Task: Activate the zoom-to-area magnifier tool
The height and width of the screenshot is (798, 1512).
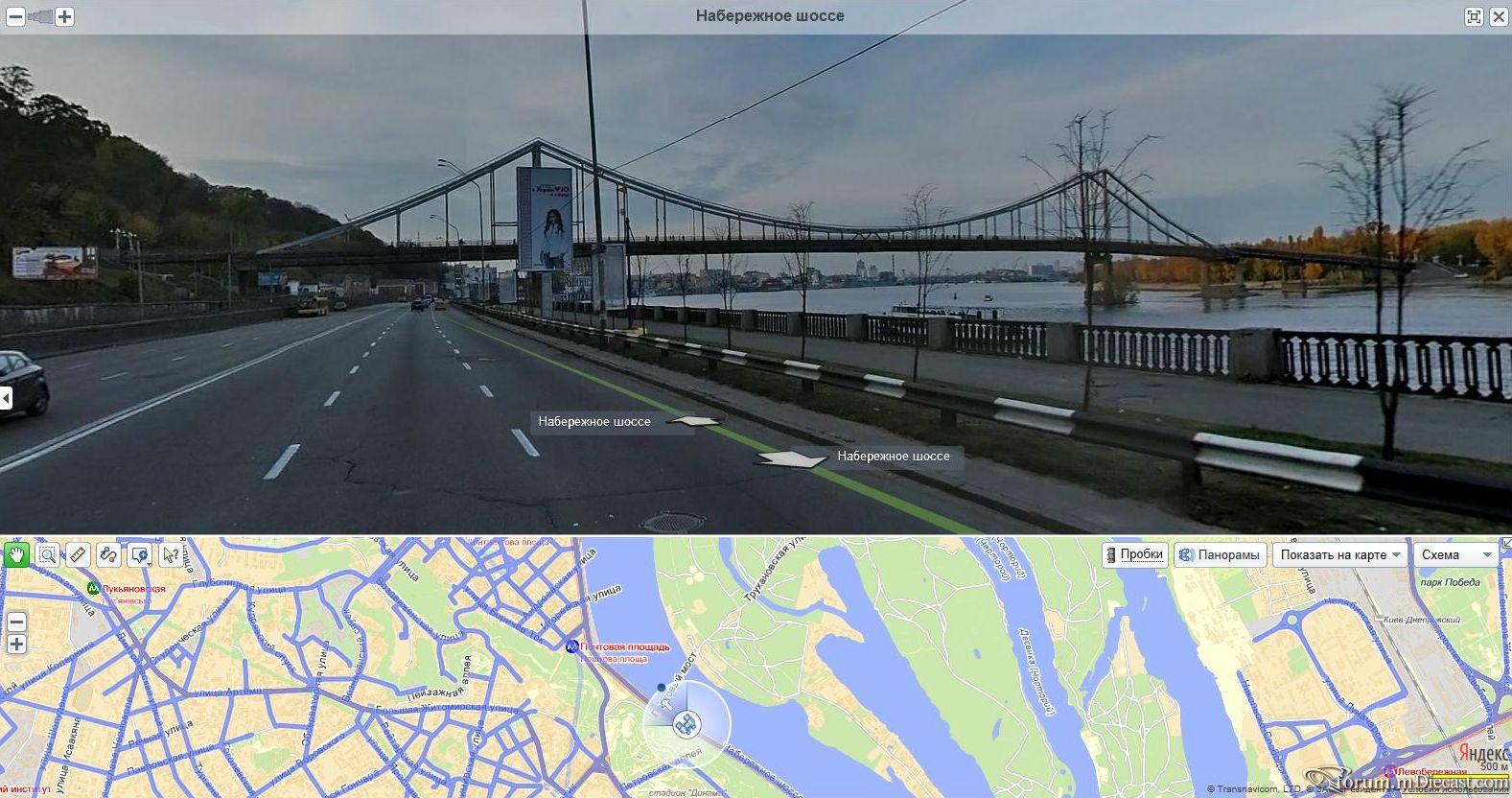Action: [48, 554]
